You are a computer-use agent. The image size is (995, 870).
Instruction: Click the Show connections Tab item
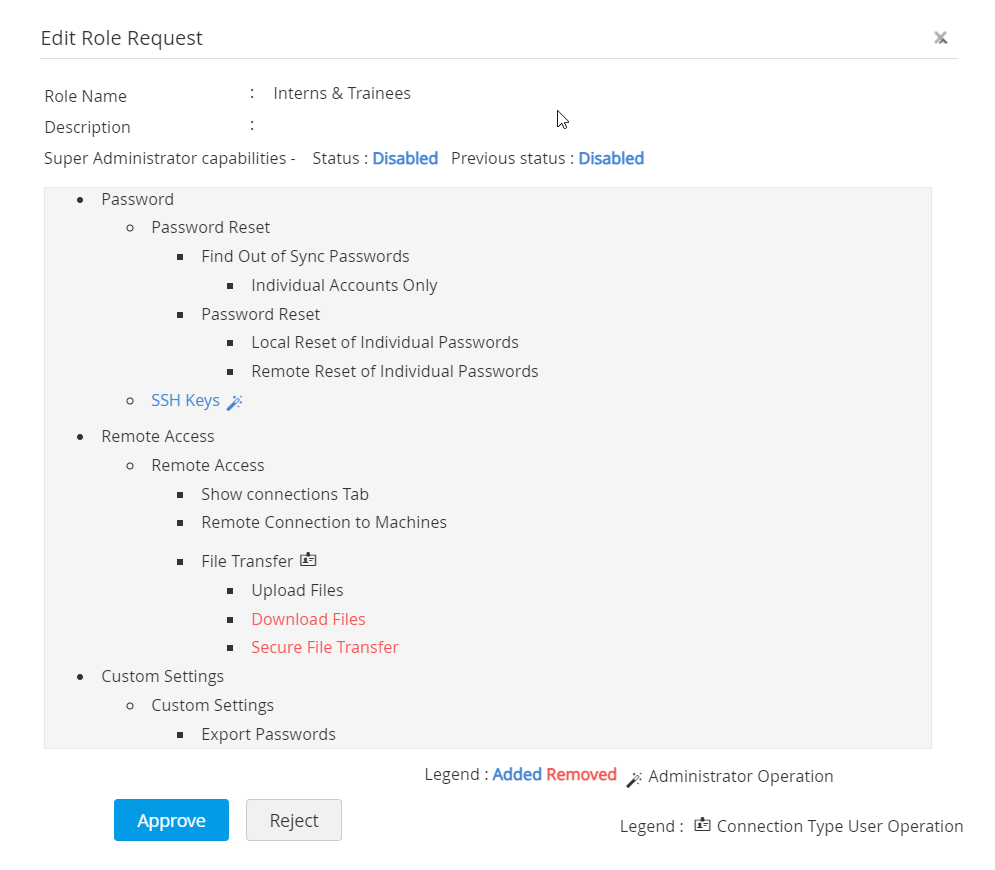285,494
